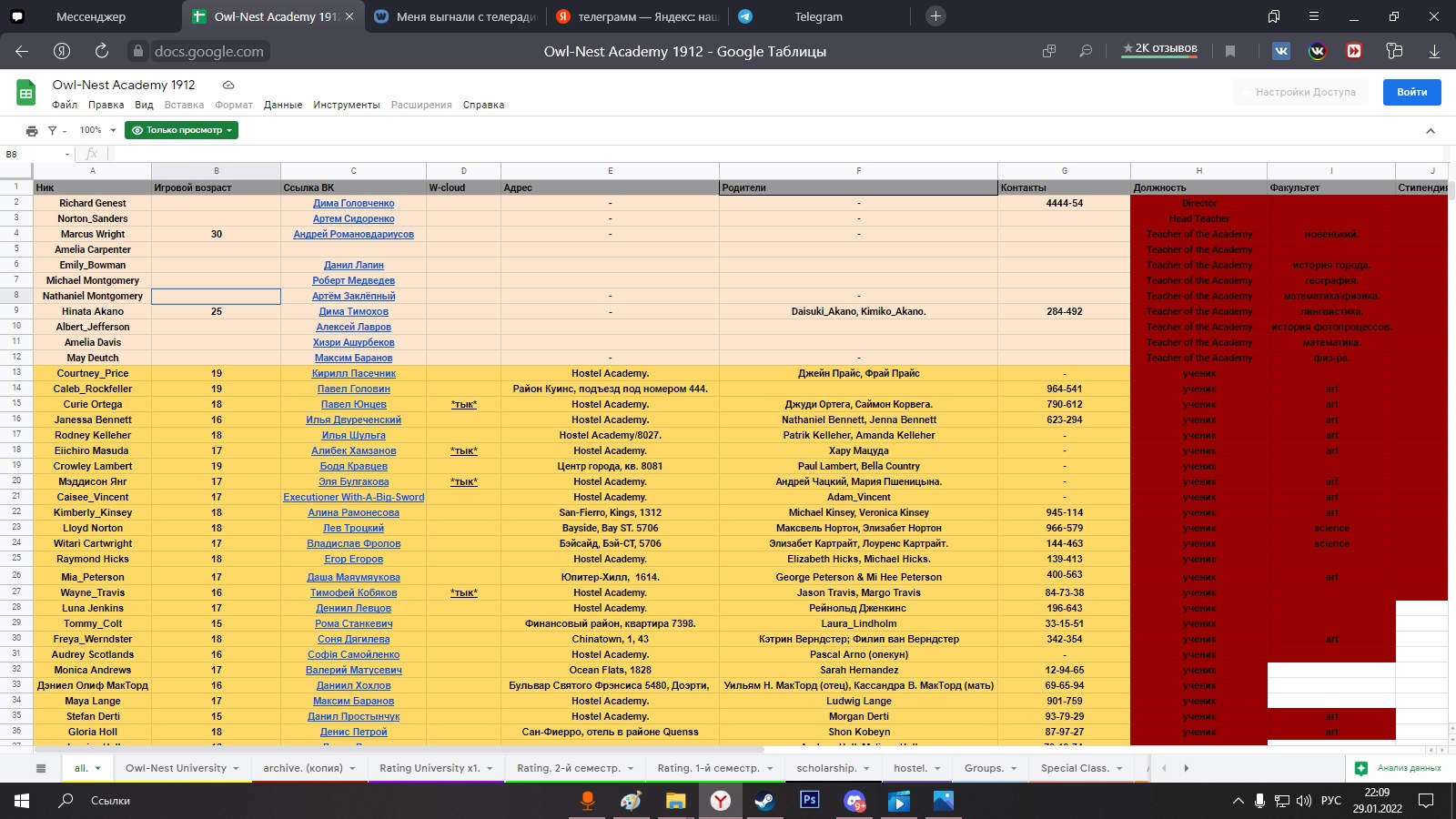Launch Steam from the taskbar
The height and width of the screenshot is (819, 1456).
(764, 801)
